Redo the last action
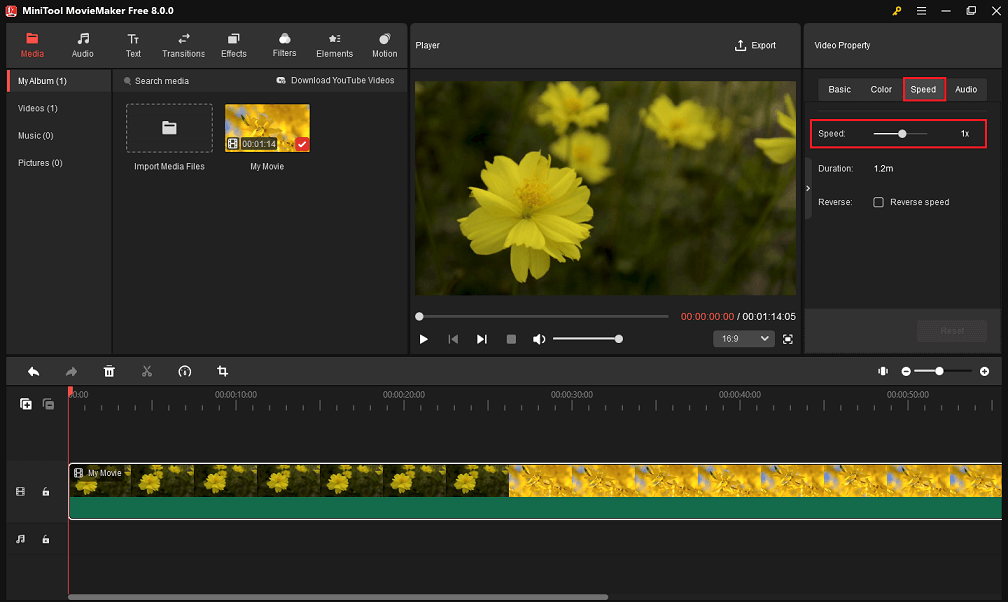The height and width of the screenshot is (602, 1008). 71,372
